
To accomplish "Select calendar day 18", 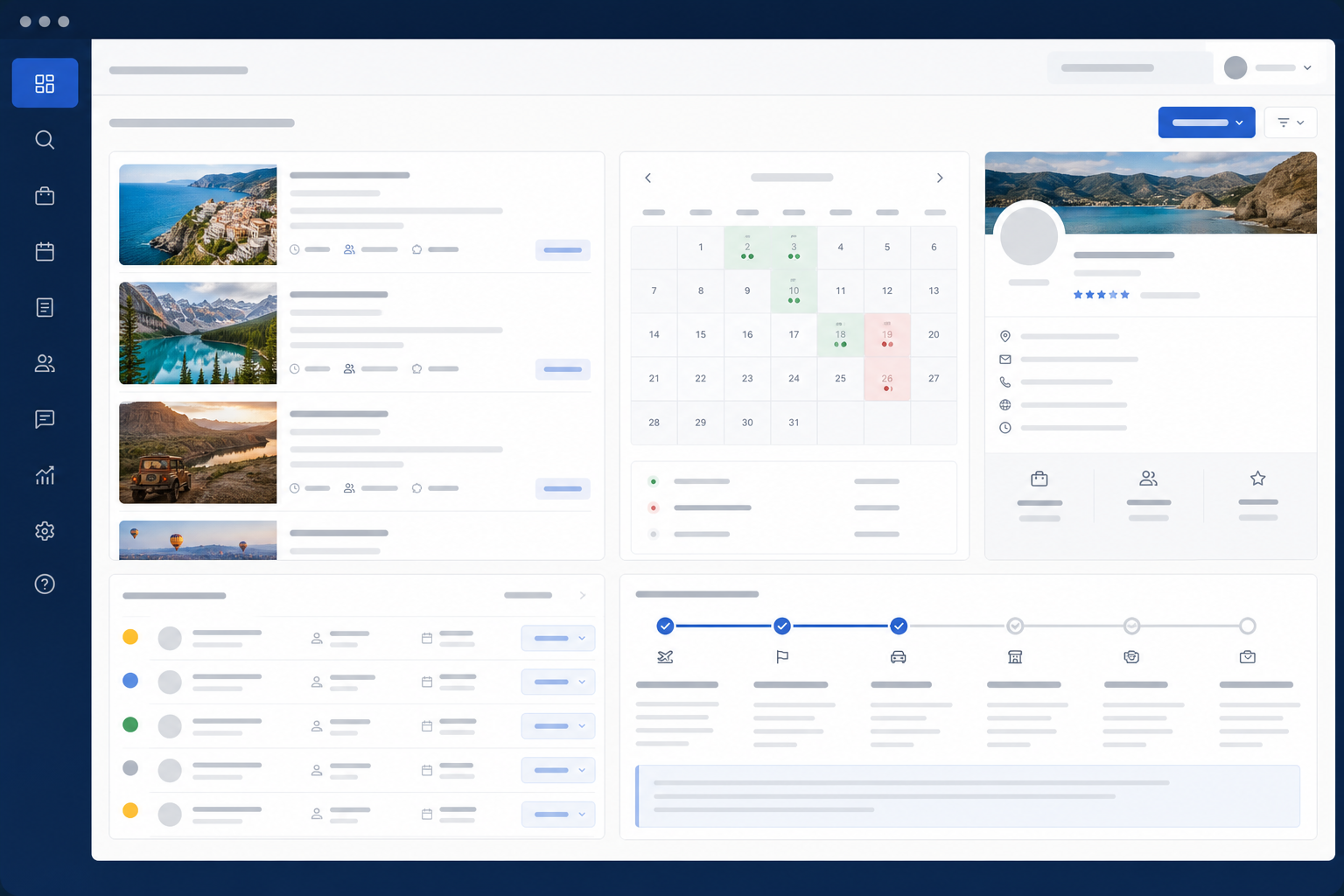I will tap(840, 335).
